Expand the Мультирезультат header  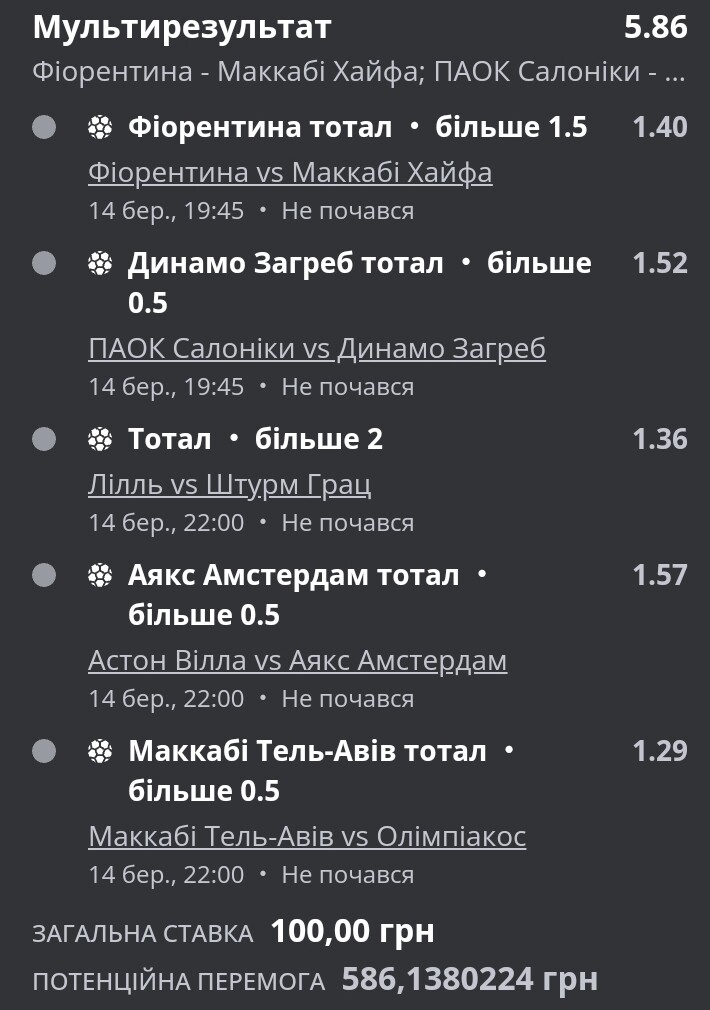coord(182,28)
